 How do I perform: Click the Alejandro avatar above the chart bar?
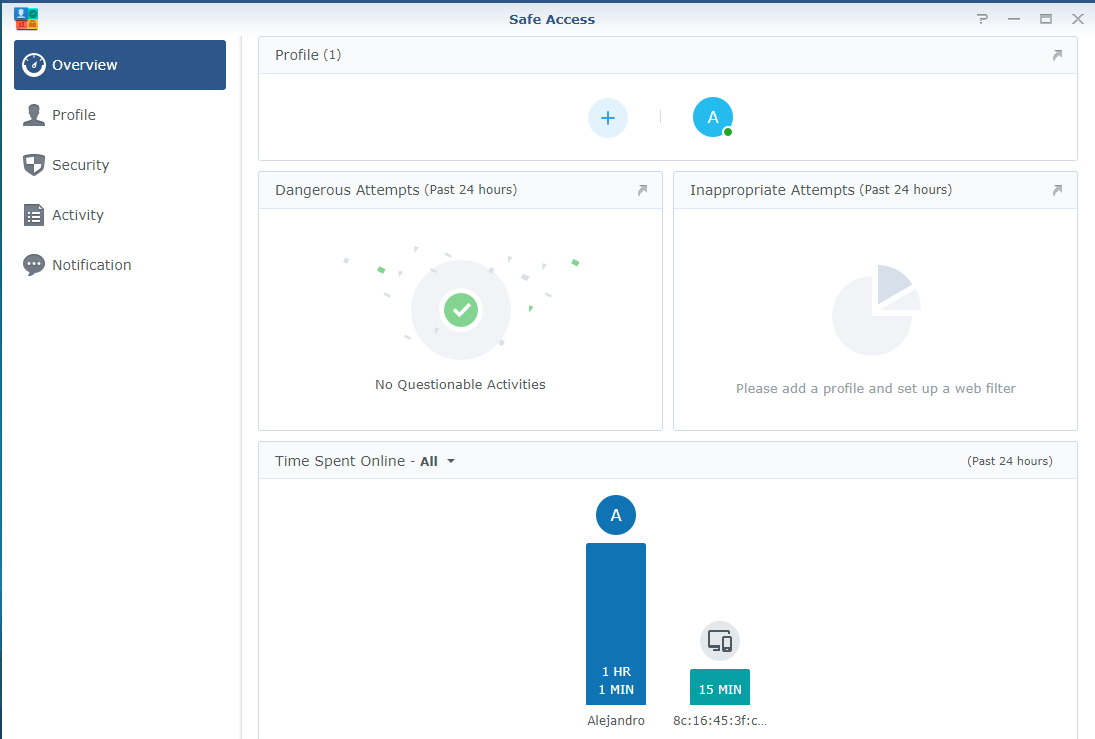(x=616, y=515)
